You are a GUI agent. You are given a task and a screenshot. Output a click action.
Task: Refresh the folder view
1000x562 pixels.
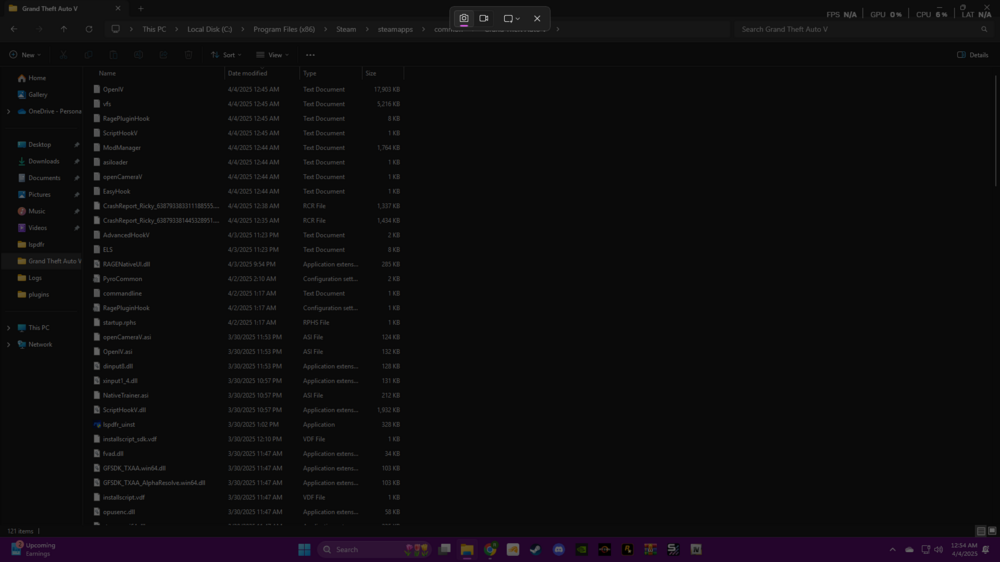tap(89, 29)
